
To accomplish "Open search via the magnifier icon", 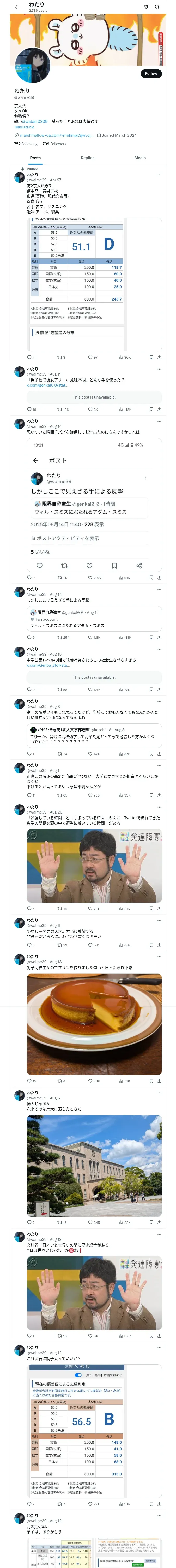I will [157, 7].
